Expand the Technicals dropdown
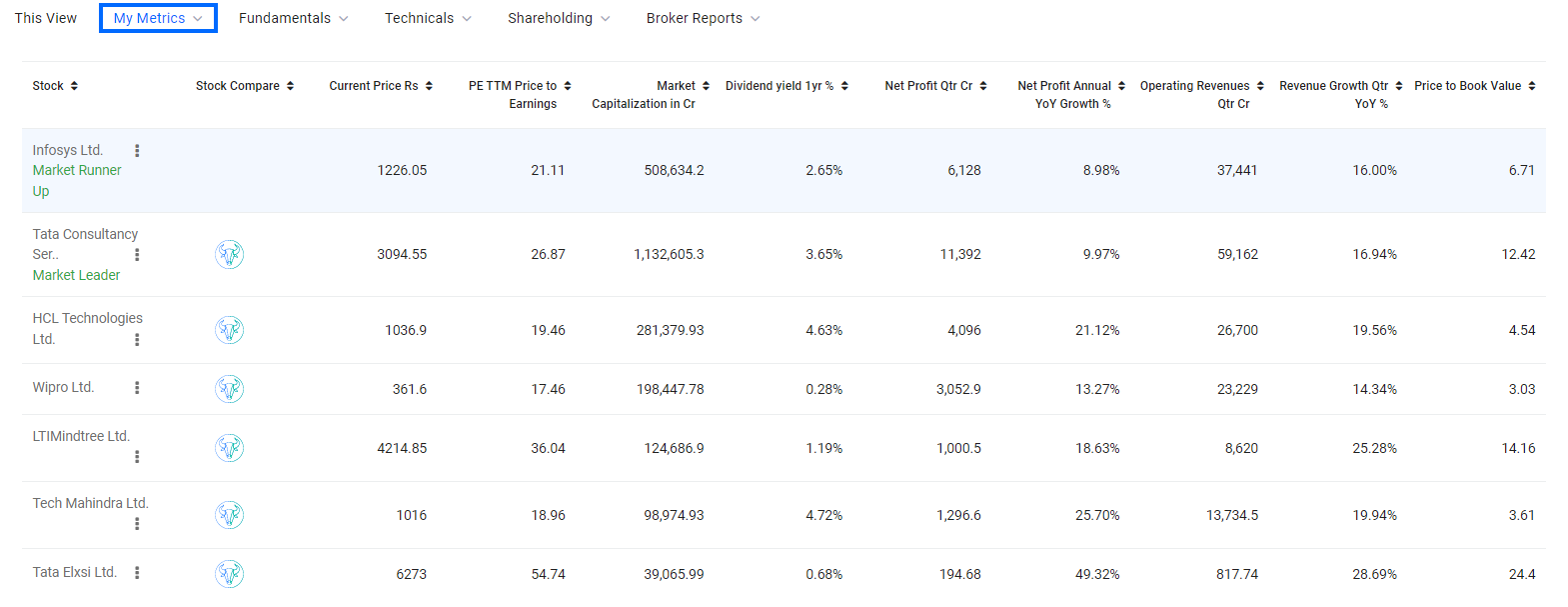 coord(428,18)
